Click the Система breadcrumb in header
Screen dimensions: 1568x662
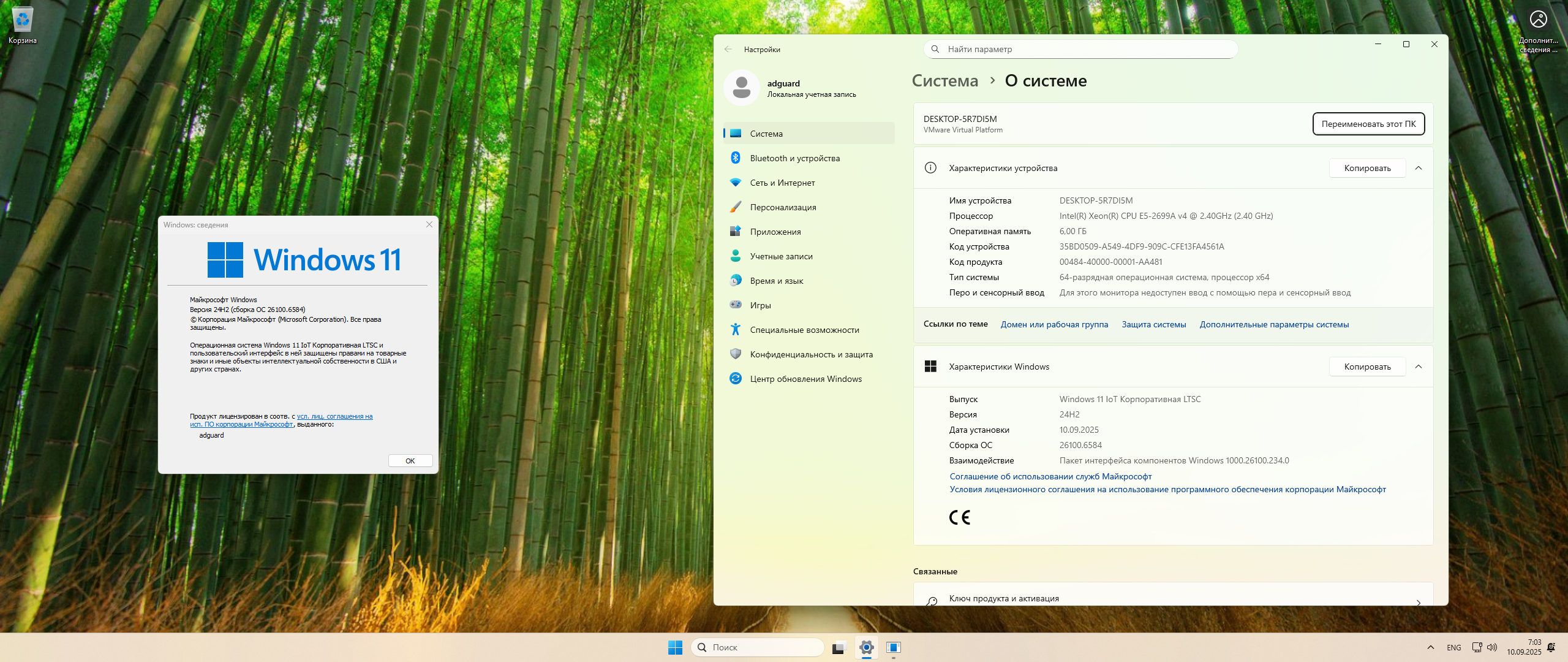(945, 81)
